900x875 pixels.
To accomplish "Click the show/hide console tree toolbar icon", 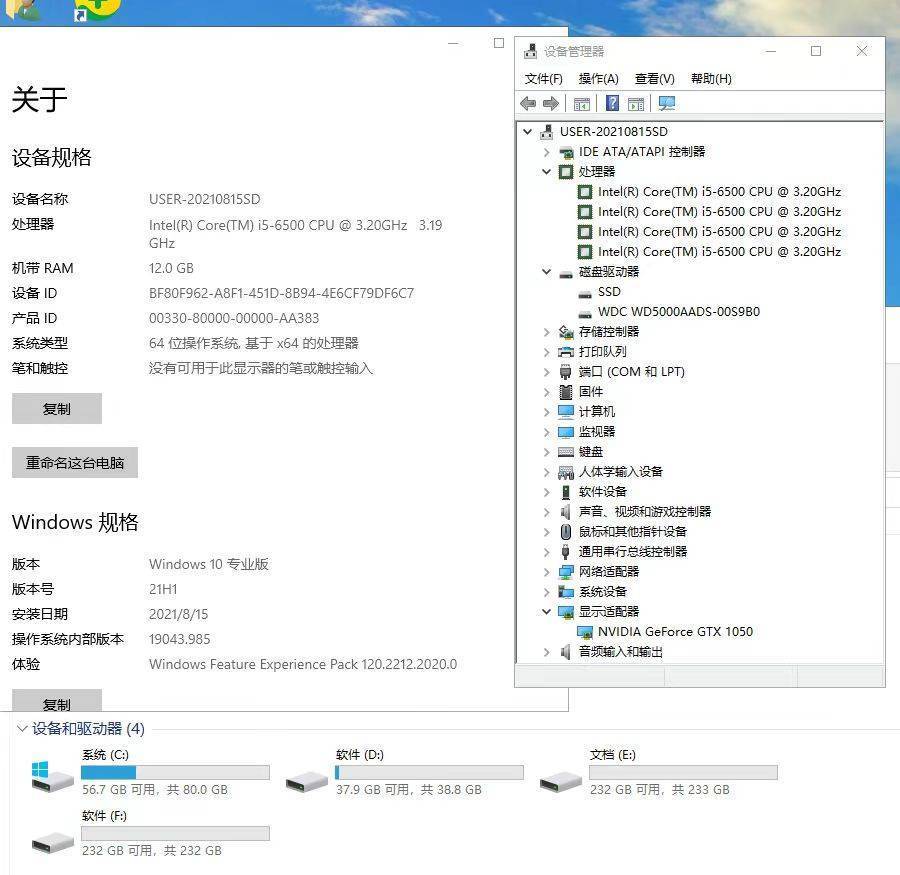I will click(581, 104).
